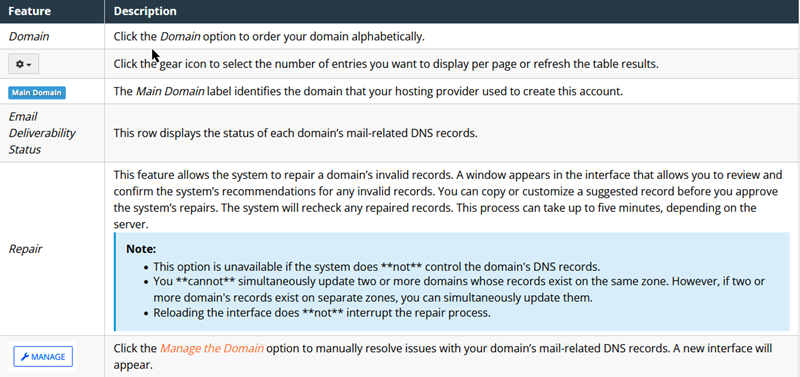Click the Email Deliverability Status feature cell
800x377 pixels.
pos(42,133)
